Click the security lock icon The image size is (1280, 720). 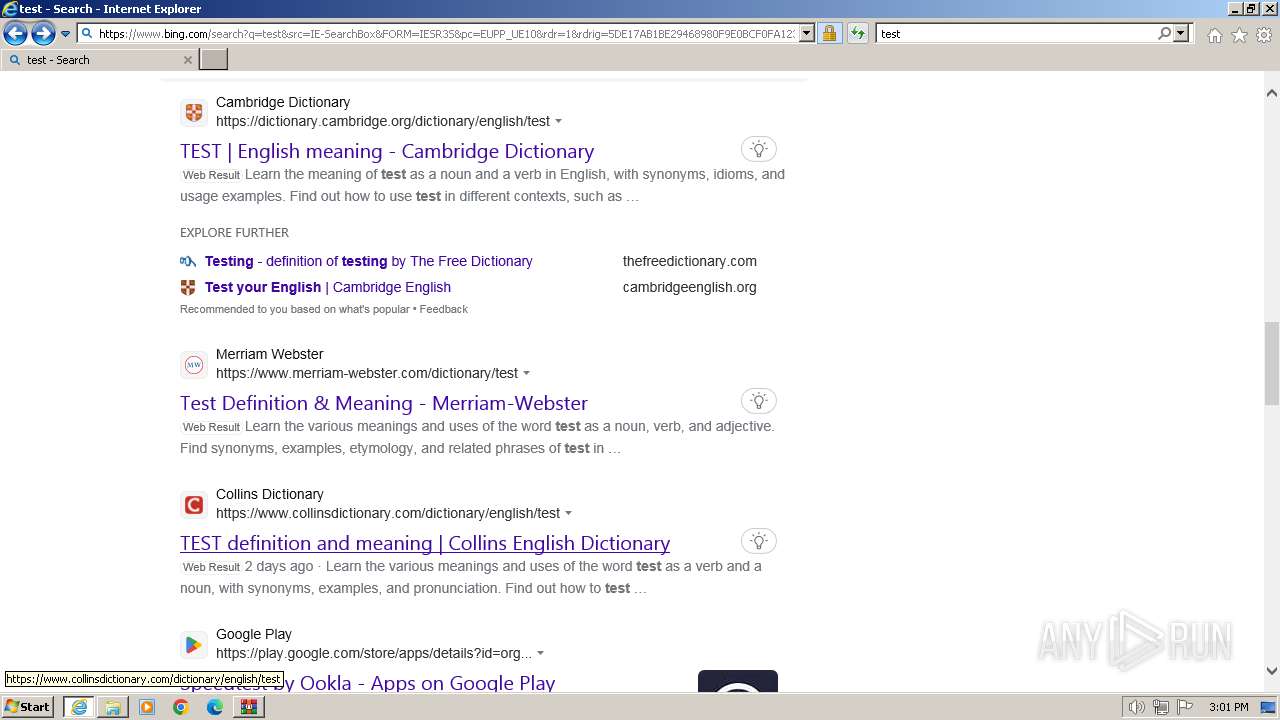click(829, 33)
